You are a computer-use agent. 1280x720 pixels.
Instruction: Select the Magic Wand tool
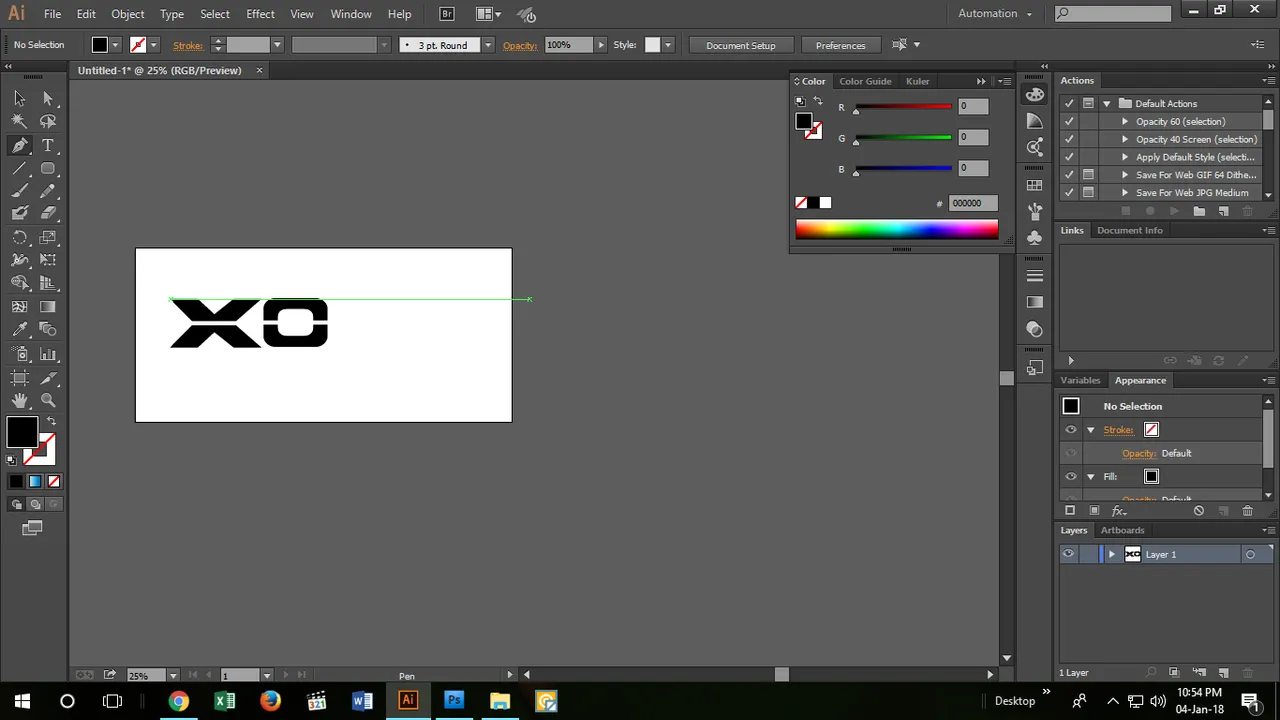click(x=20, y=121)
